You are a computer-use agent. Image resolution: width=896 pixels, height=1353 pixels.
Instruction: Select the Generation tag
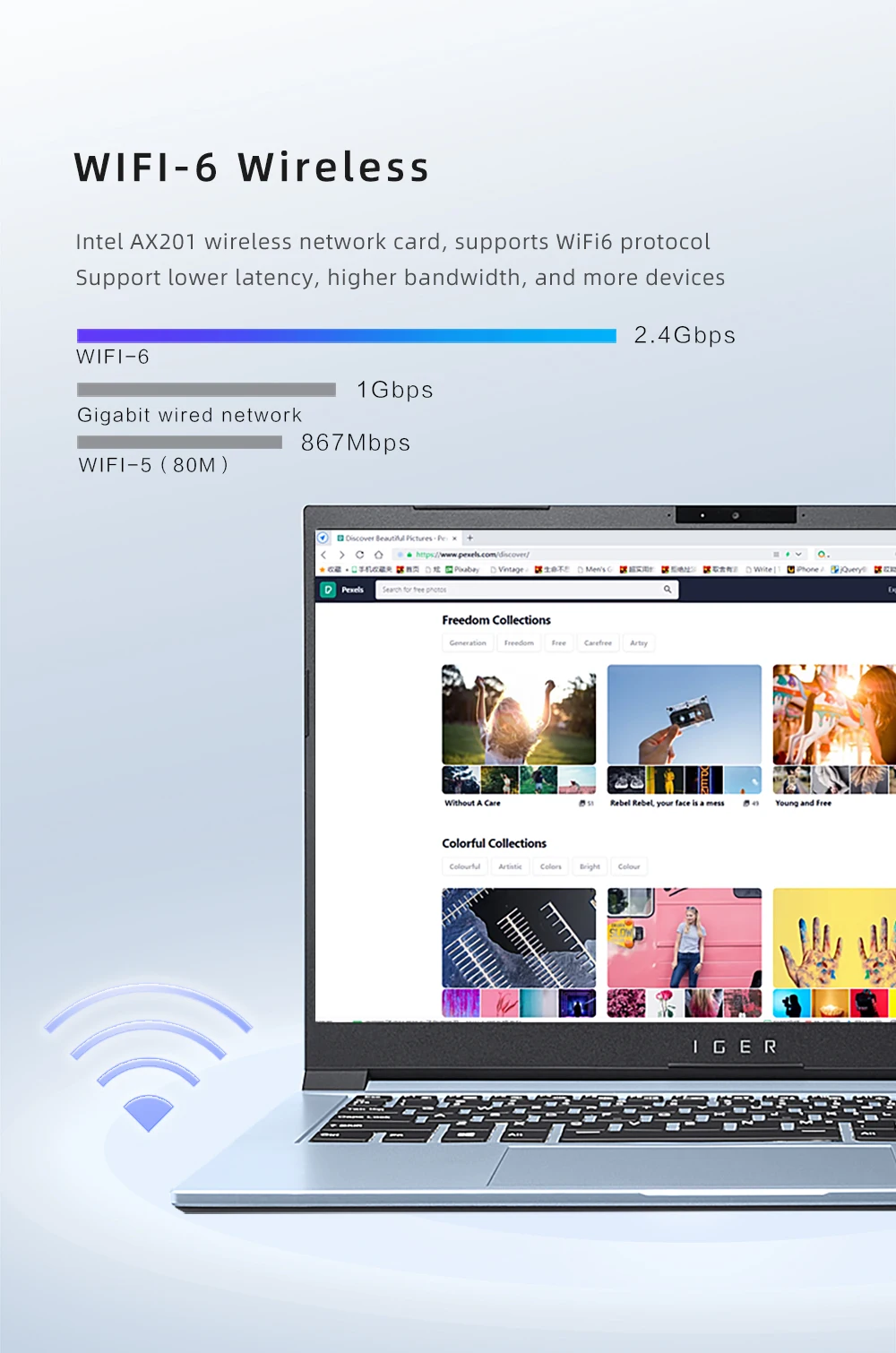468,642
